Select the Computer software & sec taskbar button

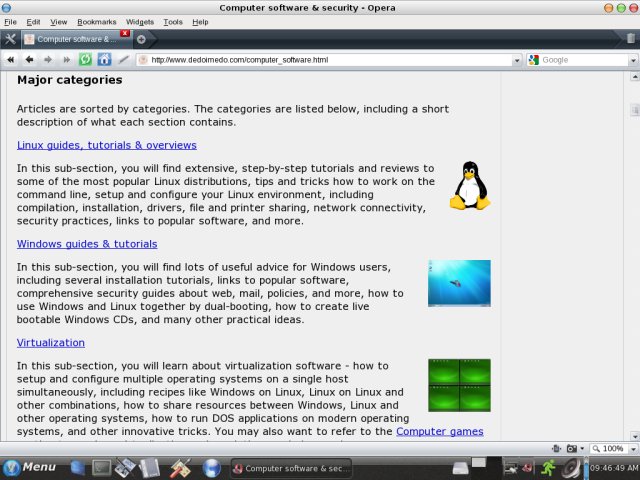click(x=291, y=469)
